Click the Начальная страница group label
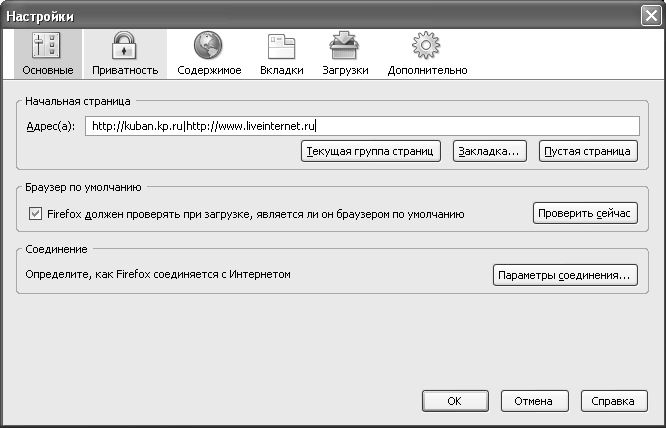This screenshot has height=428, width=666. click(x=78, y=101)
